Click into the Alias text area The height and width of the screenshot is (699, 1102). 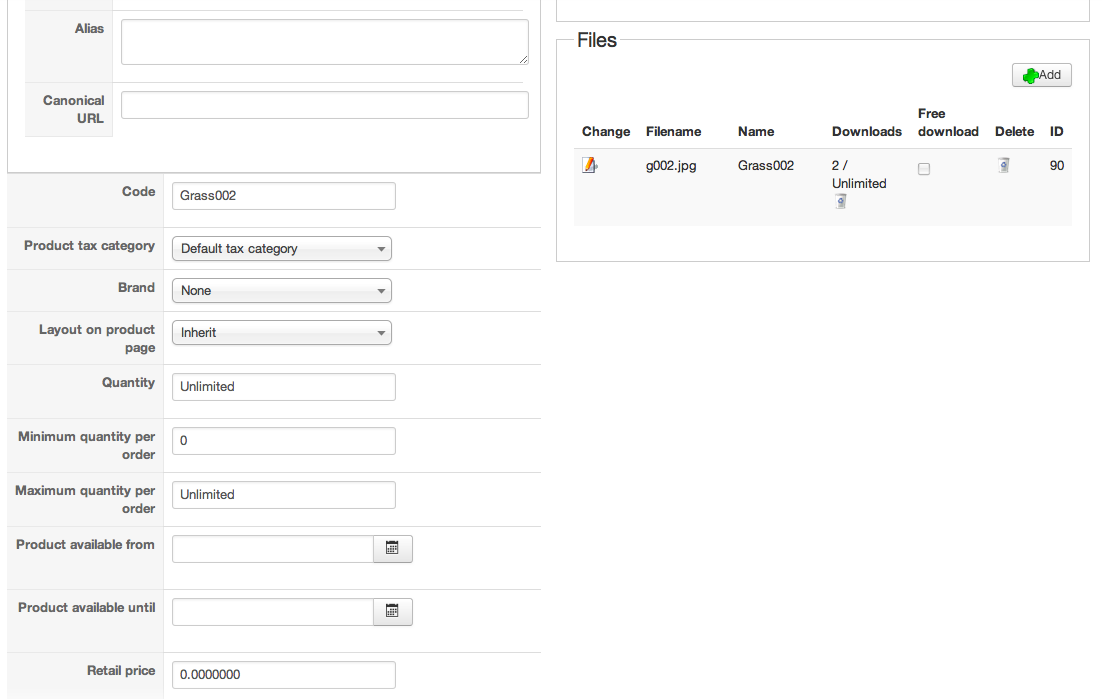(x=324, y=42)
